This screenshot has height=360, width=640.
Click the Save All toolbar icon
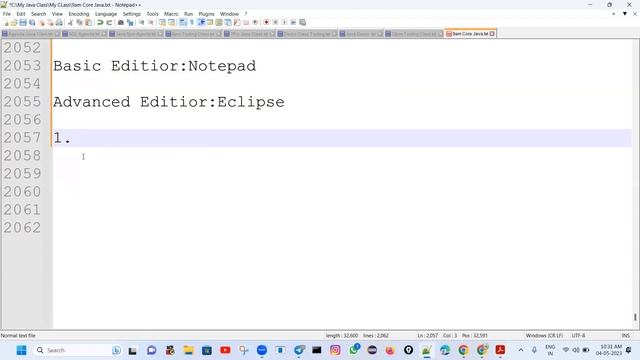click(x=32, y=22)
